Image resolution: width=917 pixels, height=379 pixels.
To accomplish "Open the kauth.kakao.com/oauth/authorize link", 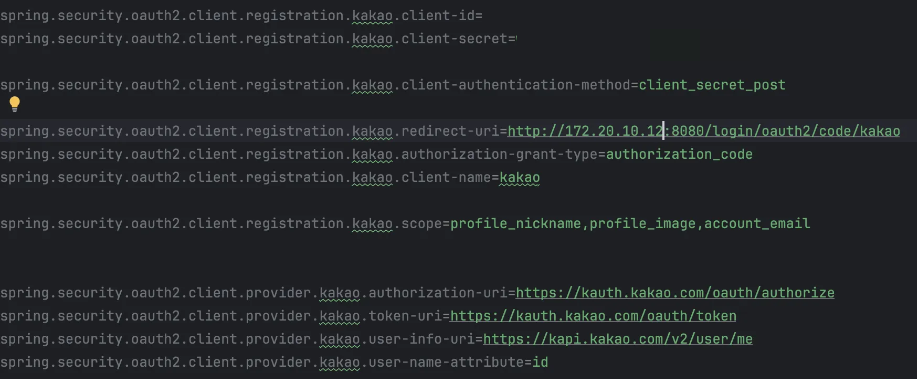I will click(675, 293).
